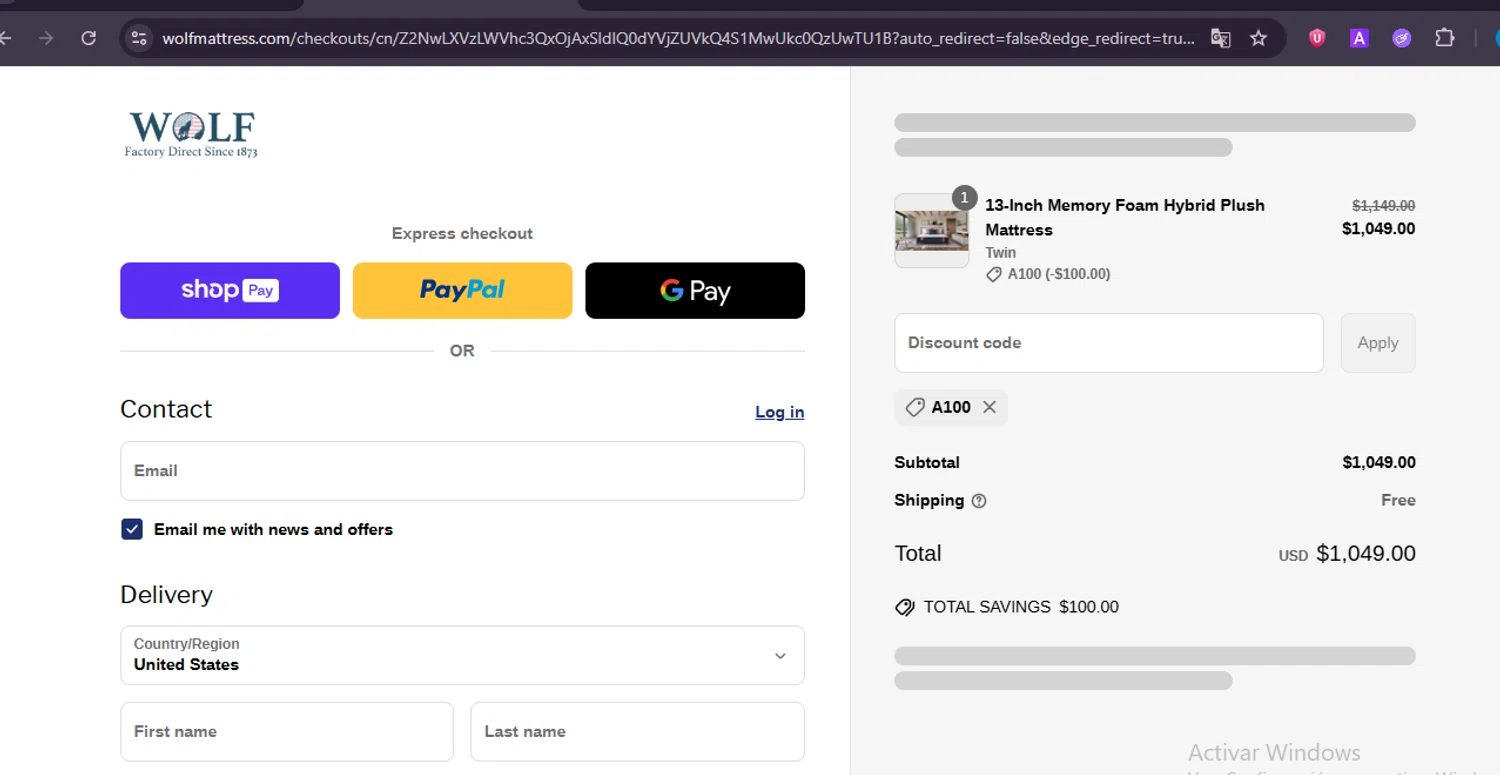Go forward with the browser arrow
This screenshot has height=775, width=1500.
point(45,38)
